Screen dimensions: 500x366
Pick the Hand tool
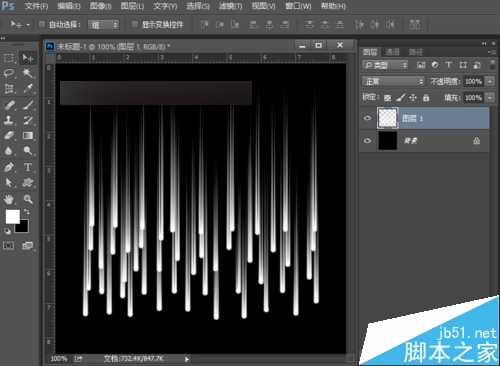point(9,199)
